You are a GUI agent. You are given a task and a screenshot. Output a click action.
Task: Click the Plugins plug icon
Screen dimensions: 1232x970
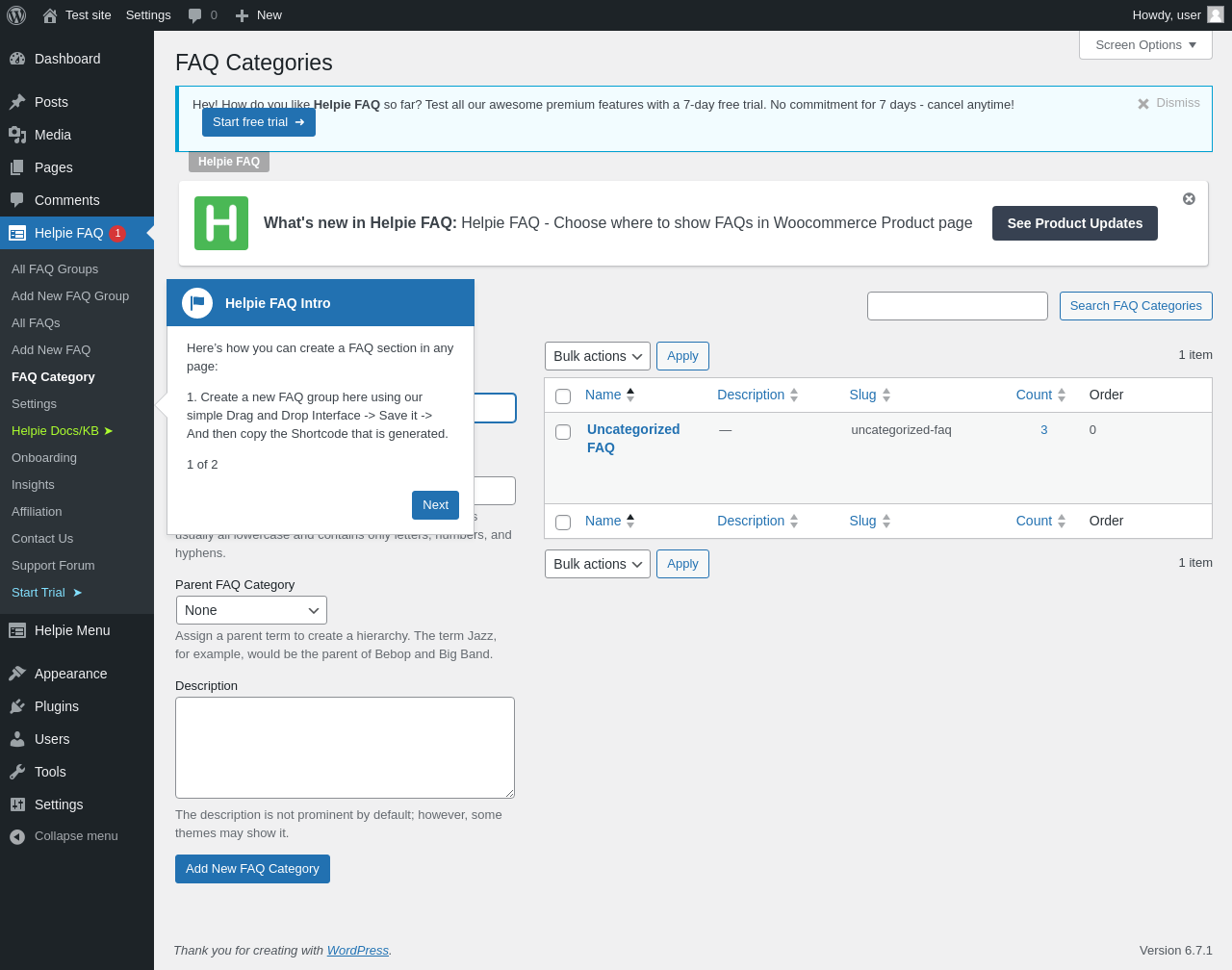click(17, 706)
